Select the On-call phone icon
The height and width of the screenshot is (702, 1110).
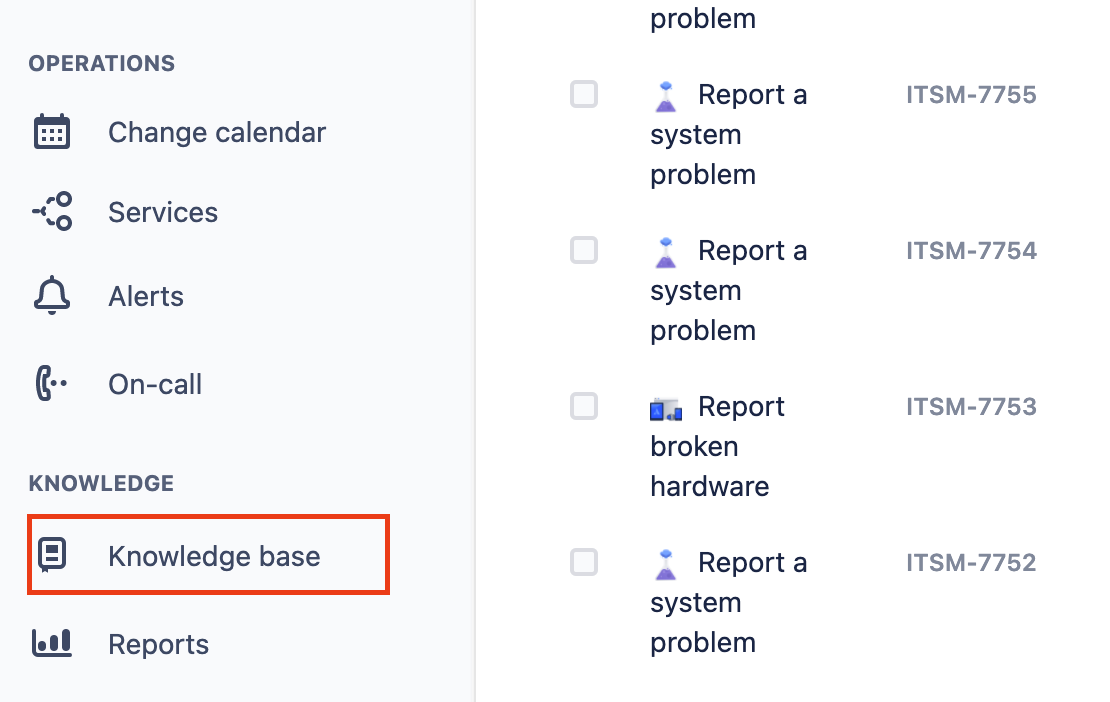point(51,383)
